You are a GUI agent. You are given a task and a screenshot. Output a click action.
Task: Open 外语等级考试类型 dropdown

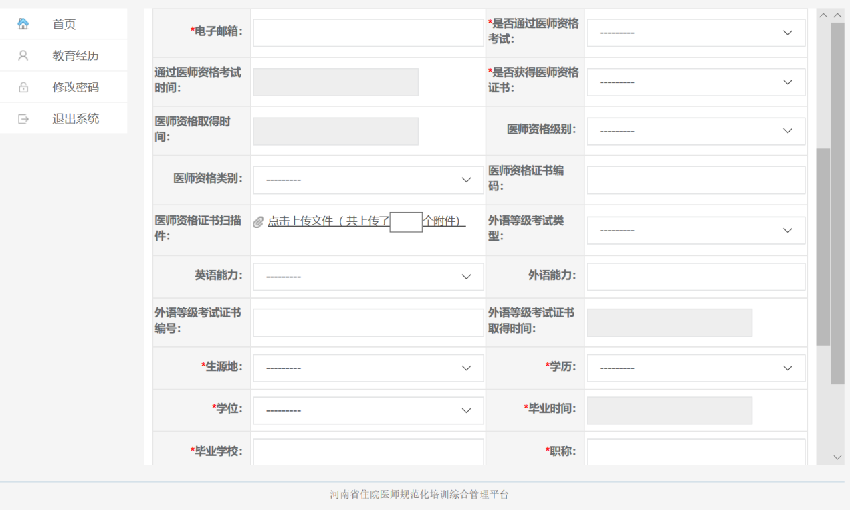[x=696, y=230]
